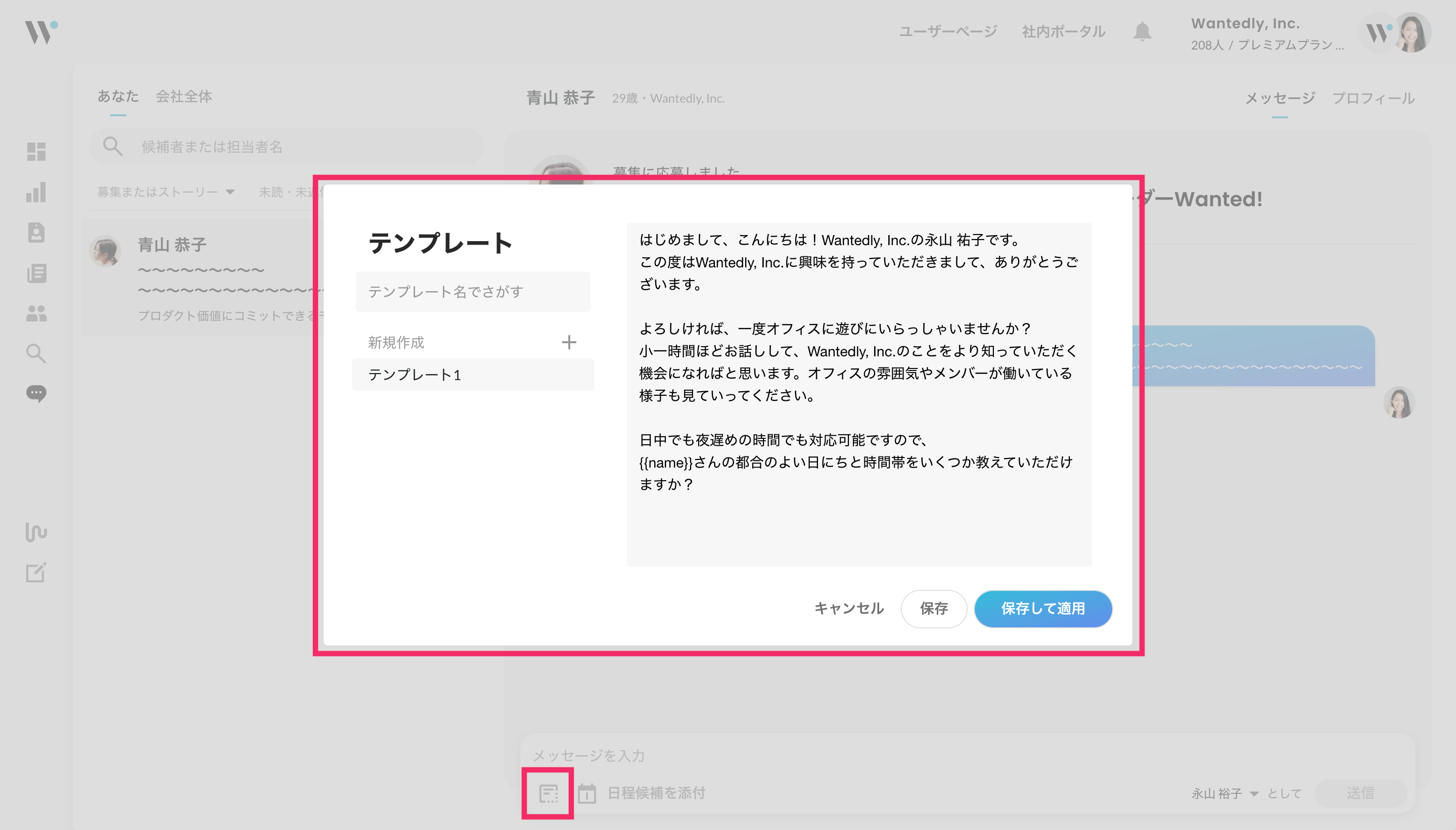Switch to the メッセージ tab
Image resolution: width=1456 pixels, height=830 pixels.
point(1279,98)
